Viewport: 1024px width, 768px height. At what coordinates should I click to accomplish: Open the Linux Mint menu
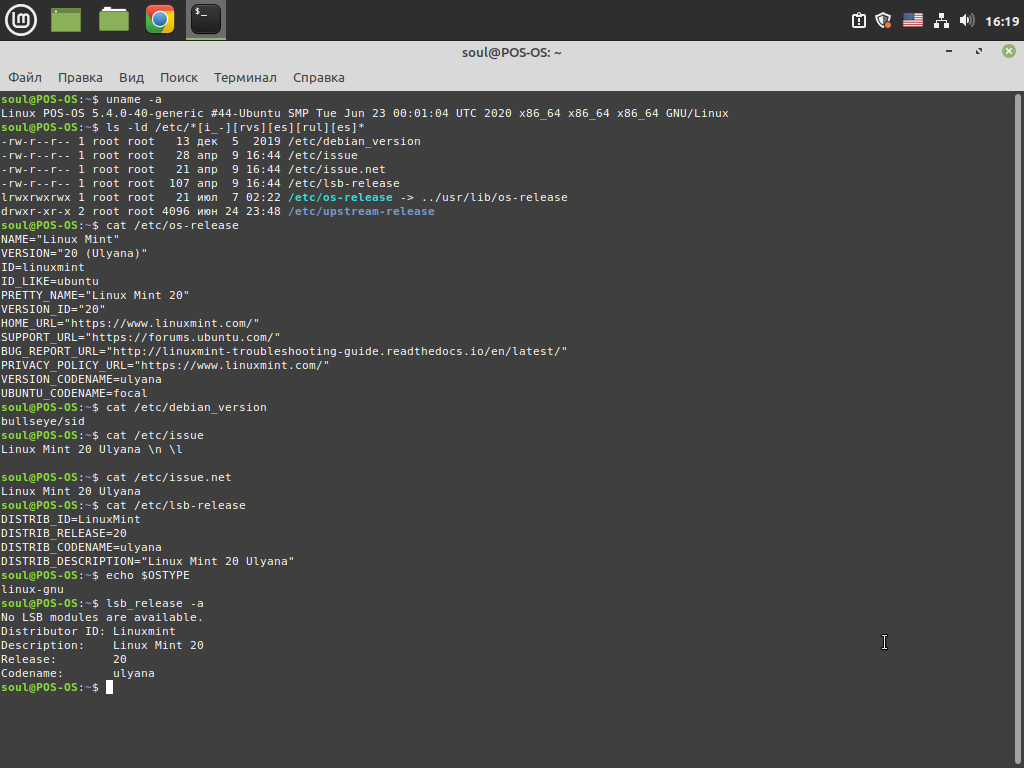click(21, 20)
